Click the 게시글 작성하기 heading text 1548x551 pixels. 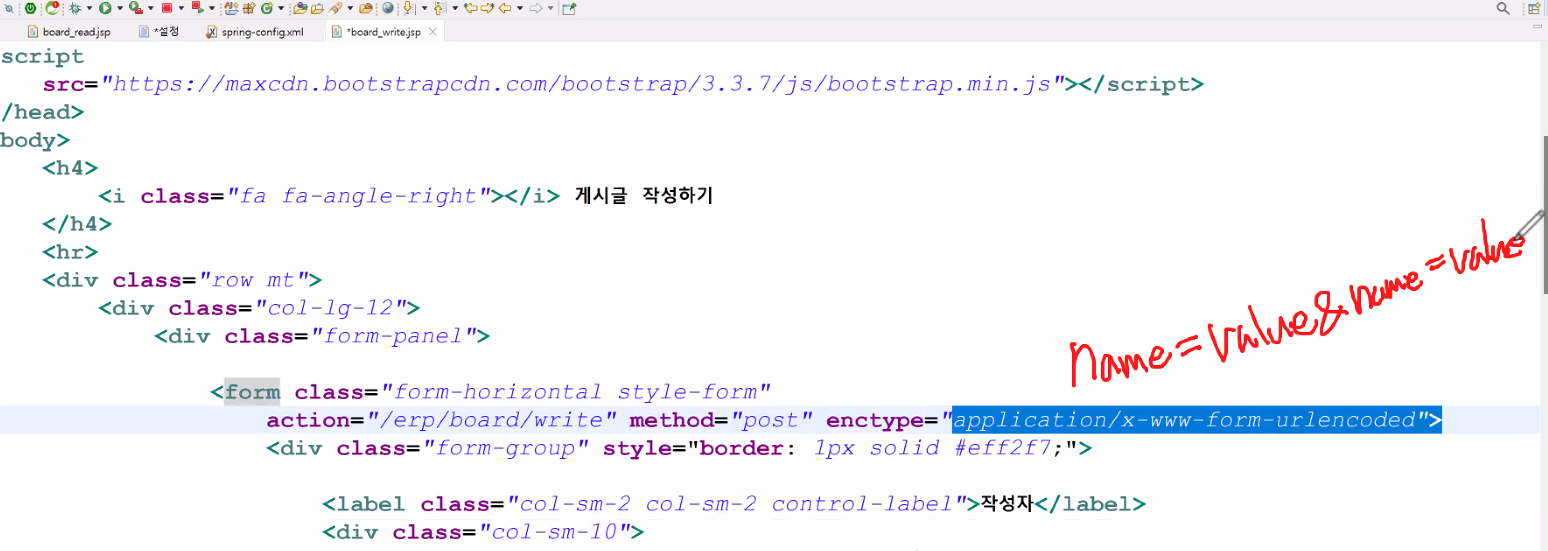coord(643,196)
